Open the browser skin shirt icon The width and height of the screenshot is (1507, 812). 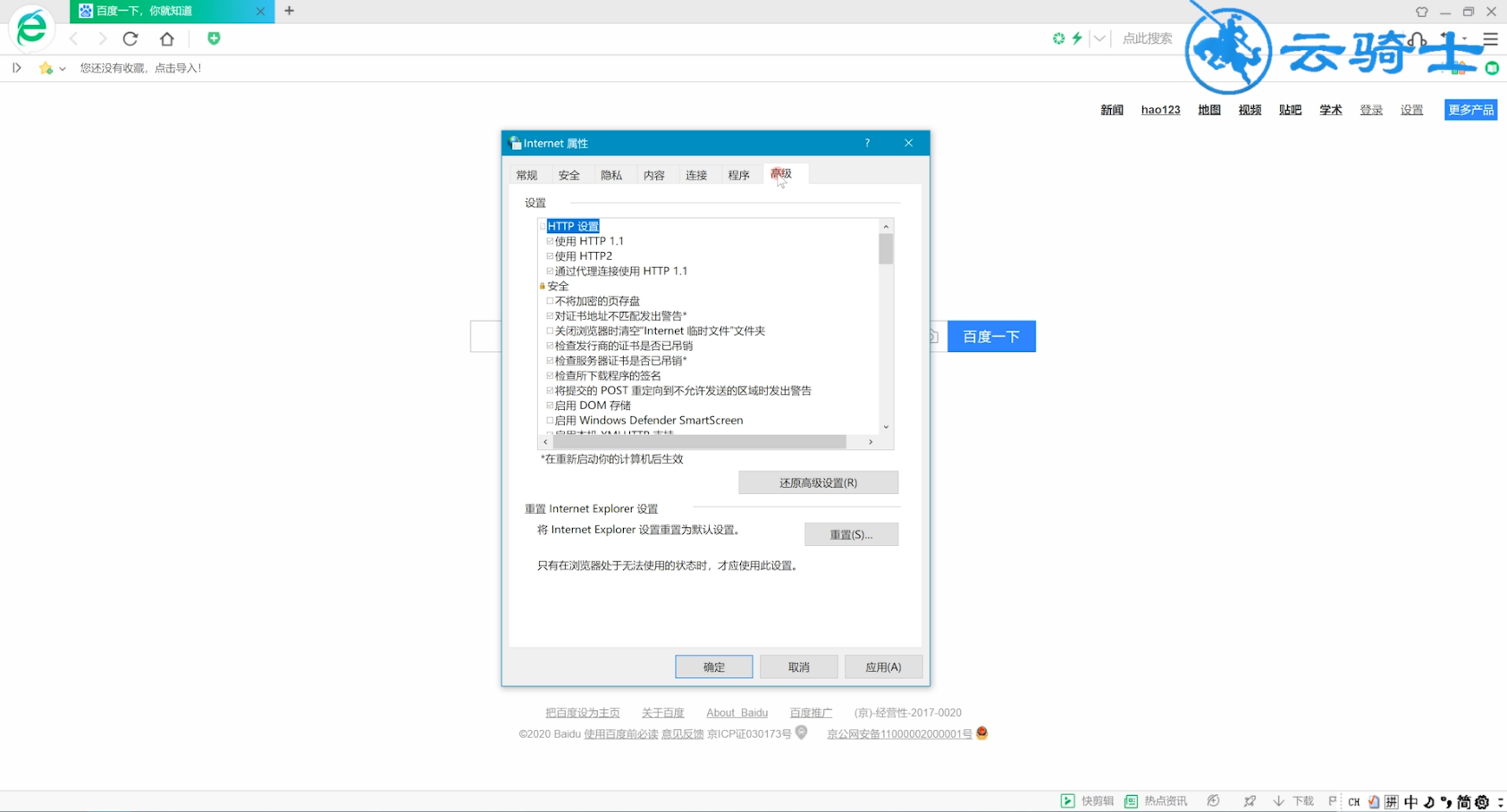coord(1422,12)
